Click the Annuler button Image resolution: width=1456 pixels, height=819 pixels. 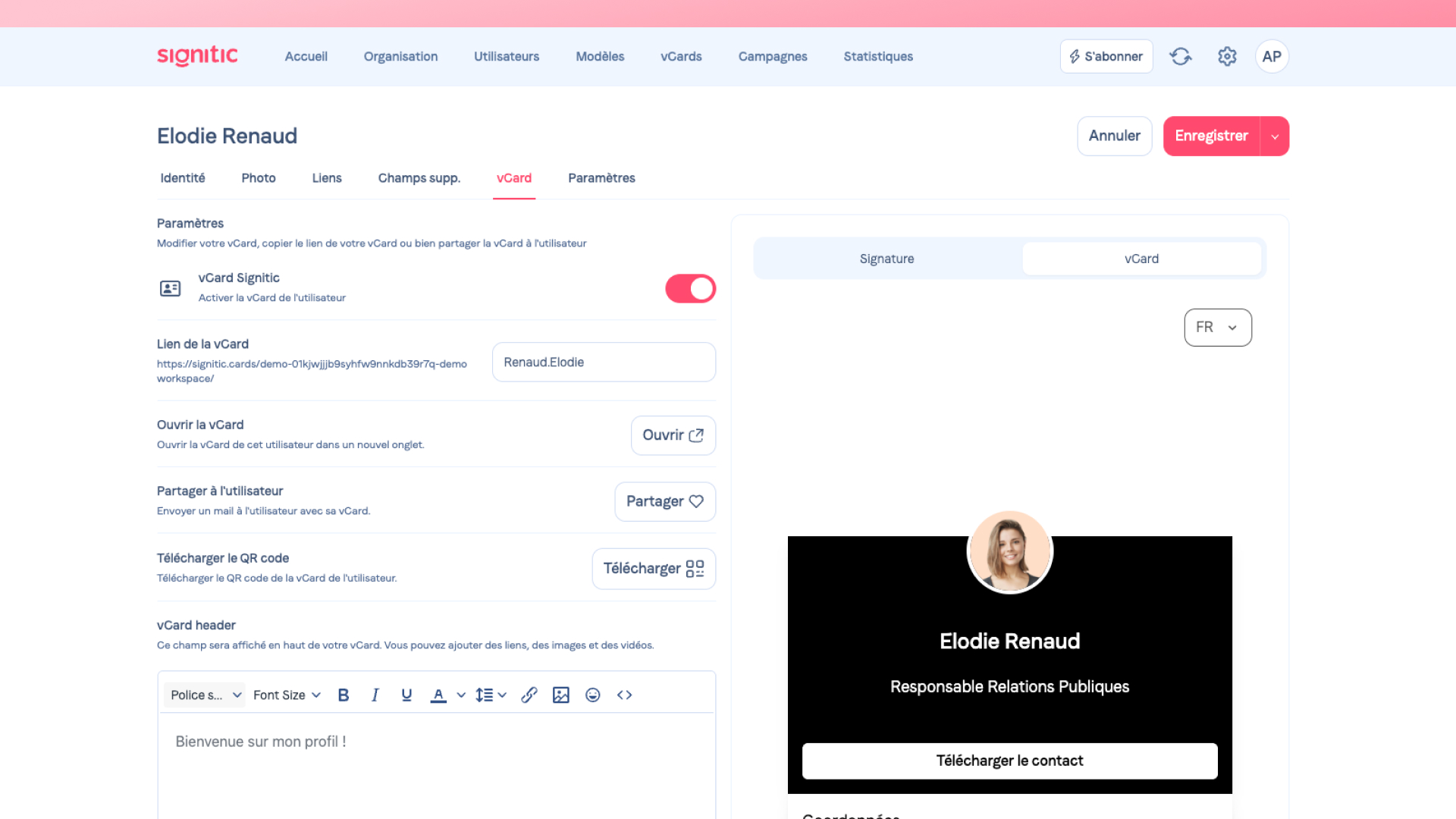coord(1114,136)
